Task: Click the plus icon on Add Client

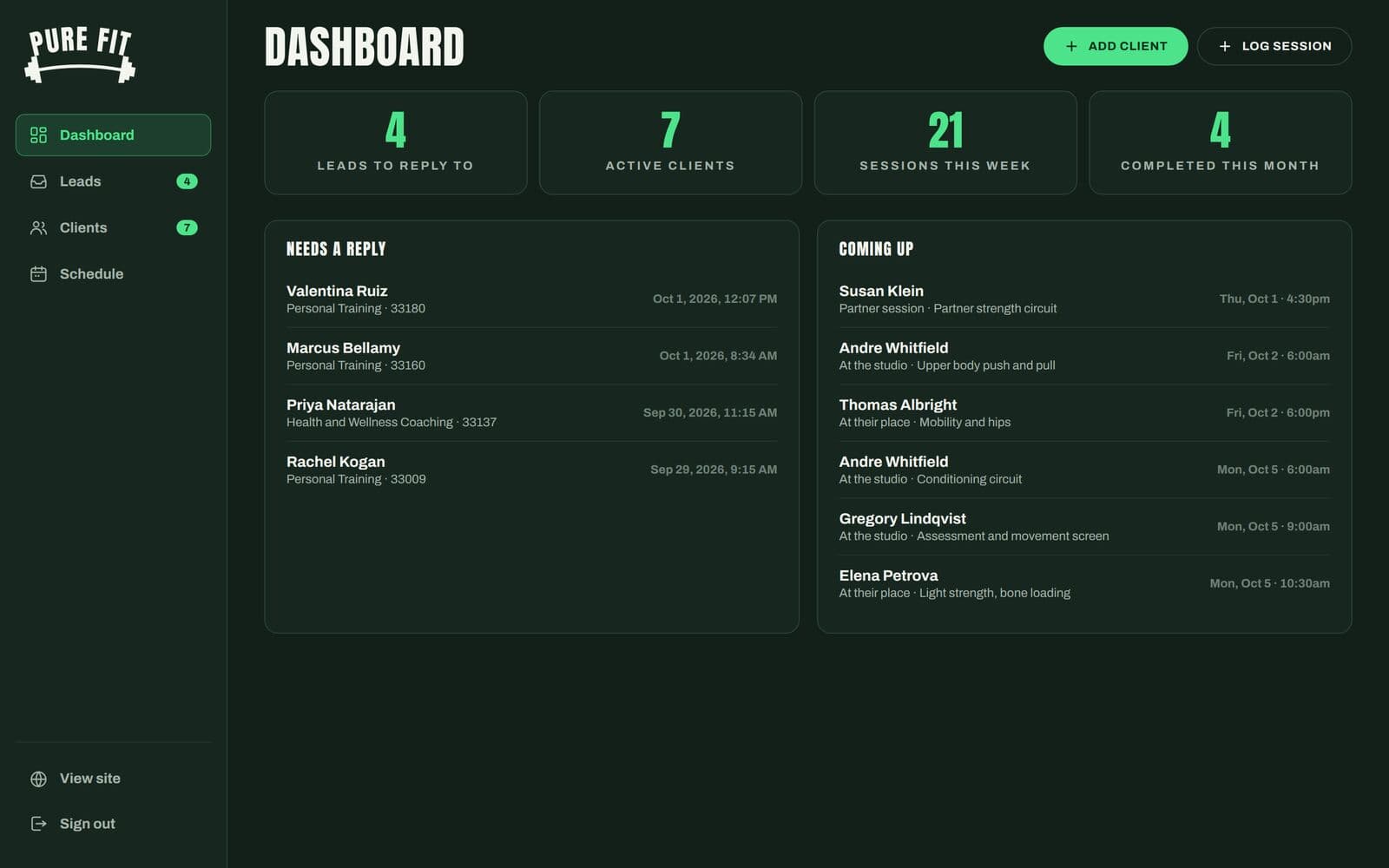Action: pyautogui.click(x=1071, y=46)
